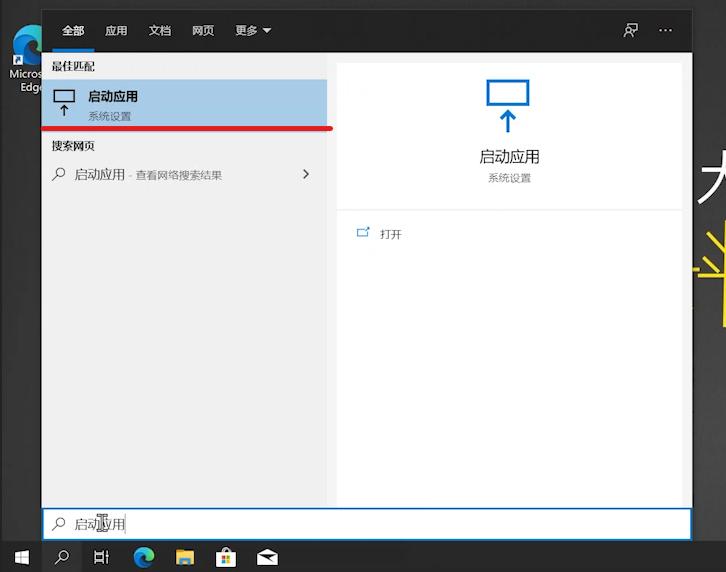726x572 pixels.
Task: Switch to the 文档 tab
Action: (x=160, y=31)
